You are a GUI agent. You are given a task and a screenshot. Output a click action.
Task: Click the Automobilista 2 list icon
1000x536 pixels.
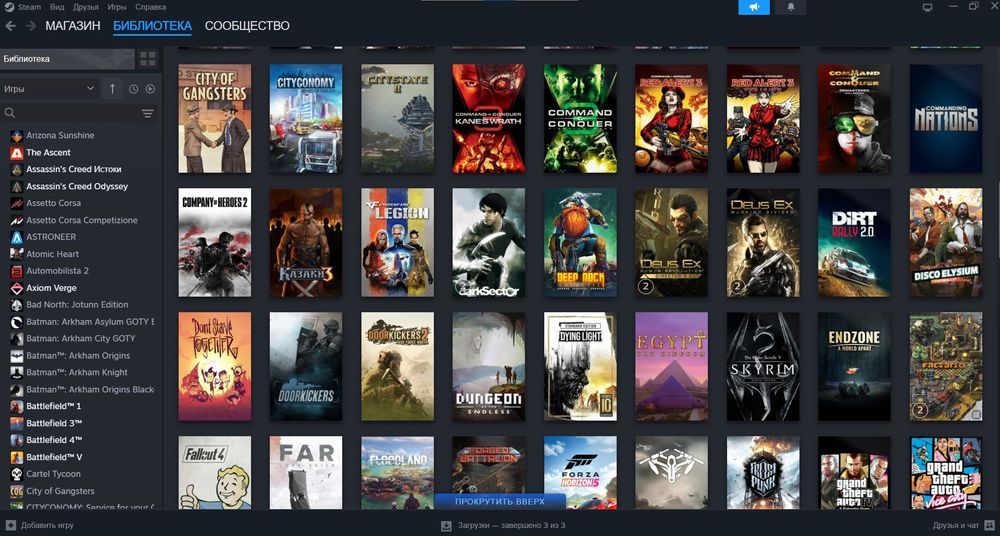click(x=17, y=271)
